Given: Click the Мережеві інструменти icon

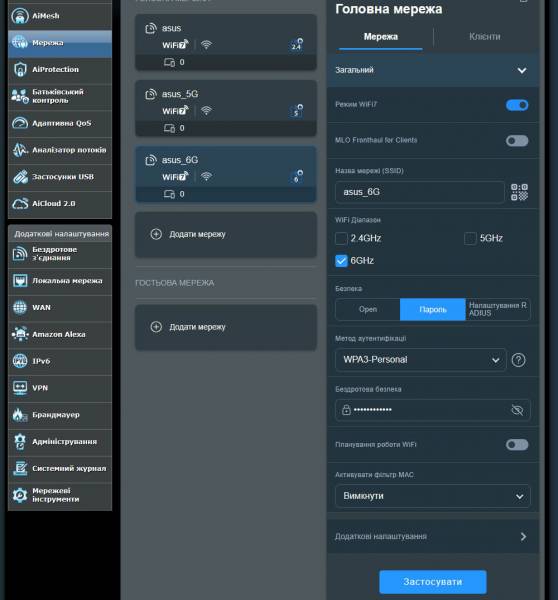Looking at the screenshot, I should coord(20,495).
